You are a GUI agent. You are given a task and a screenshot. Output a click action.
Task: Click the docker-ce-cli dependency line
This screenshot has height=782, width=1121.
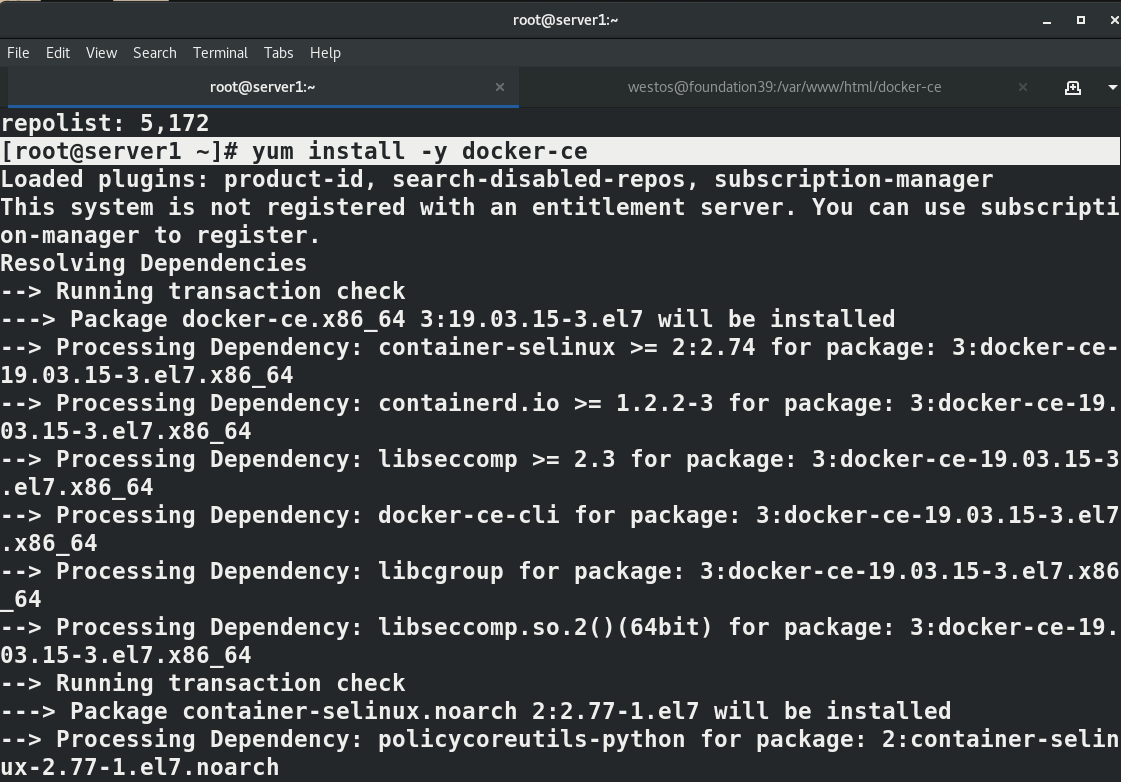560,530
